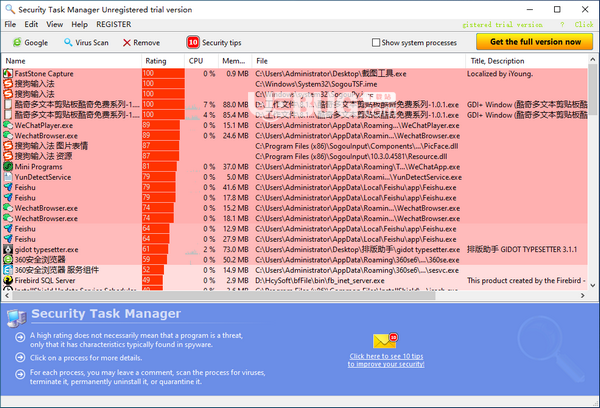600x408 pixels.
Task: Click the vertical scrollbar up arrow
Action: 593,60
